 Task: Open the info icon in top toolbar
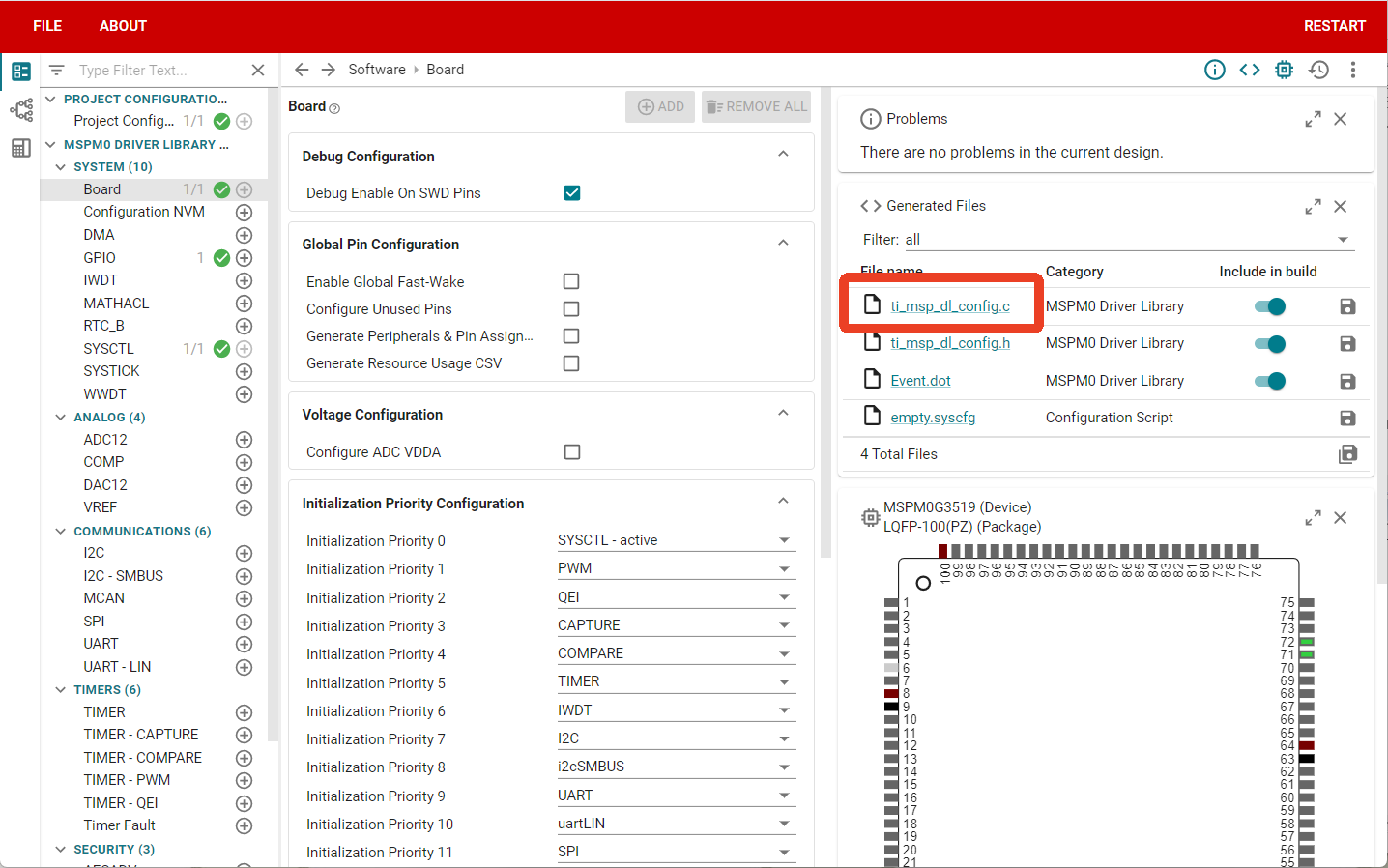click(x=1215, y=70)
